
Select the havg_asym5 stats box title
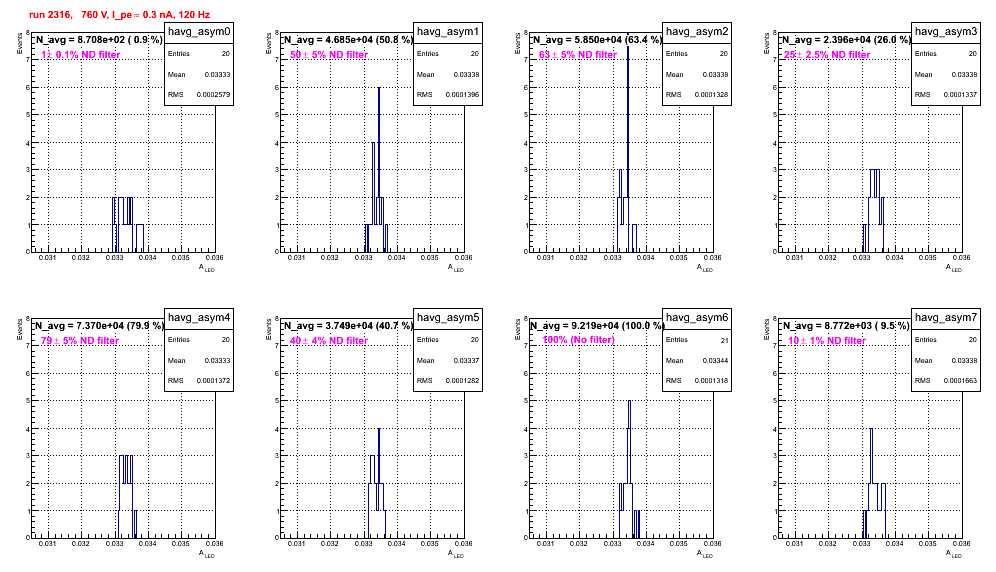(x=448, y=318)
